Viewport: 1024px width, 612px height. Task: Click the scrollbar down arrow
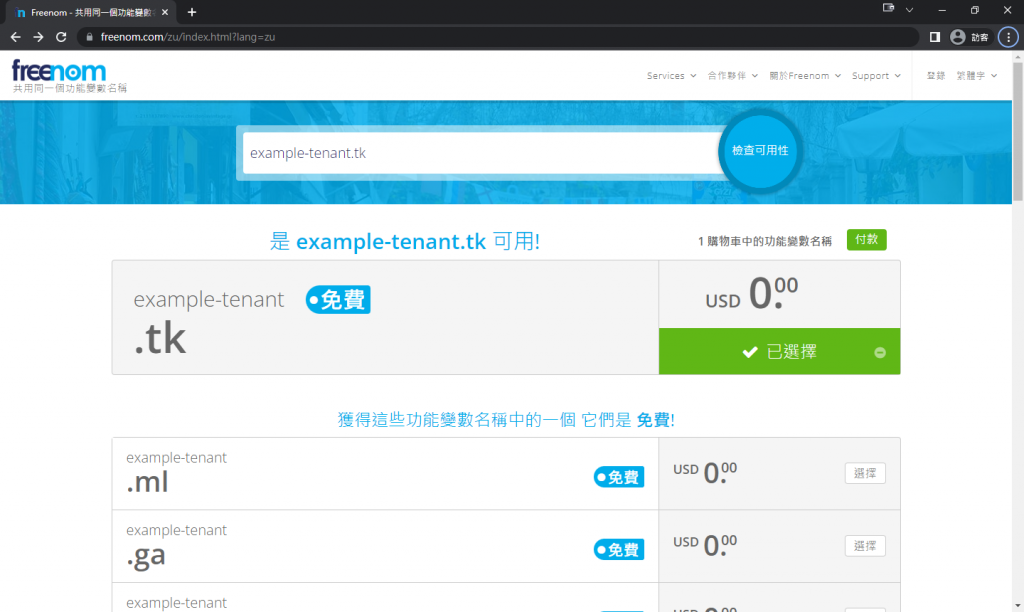pos(1017,606)
